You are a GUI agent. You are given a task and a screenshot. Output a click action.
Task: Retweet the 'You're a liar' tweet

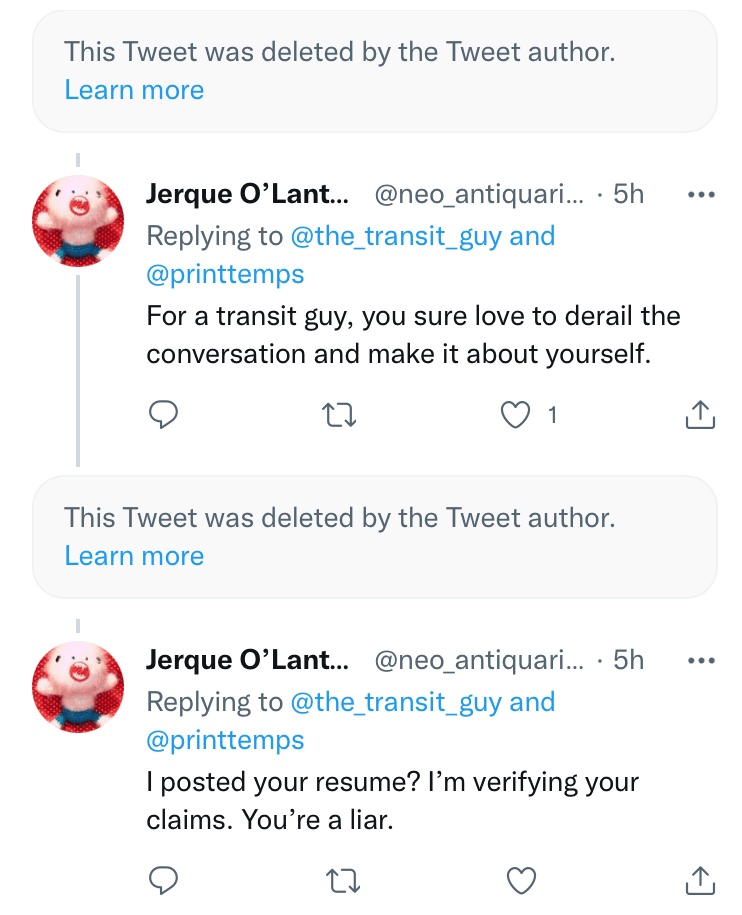click(x=342, y=880)
